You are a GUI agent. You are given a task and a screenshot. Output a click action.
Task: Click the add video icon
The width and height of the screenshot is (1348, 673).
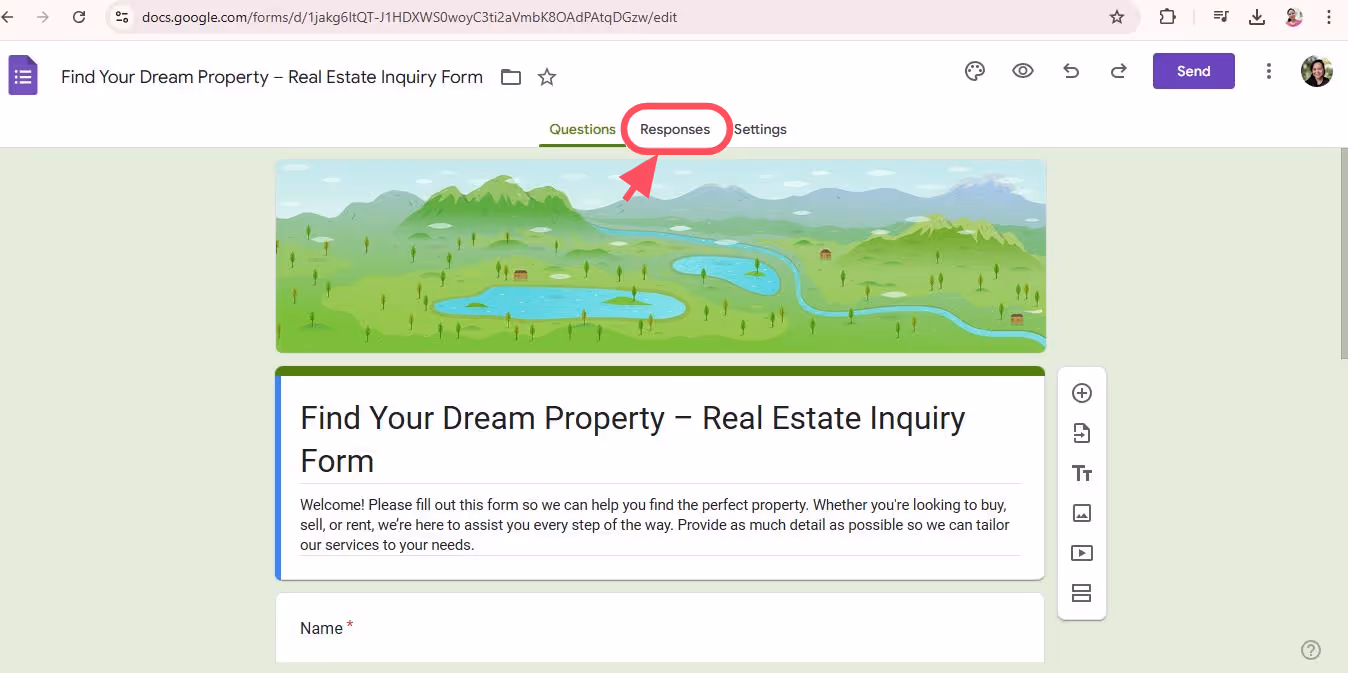pyautogui.click(x=1081, y=553)
